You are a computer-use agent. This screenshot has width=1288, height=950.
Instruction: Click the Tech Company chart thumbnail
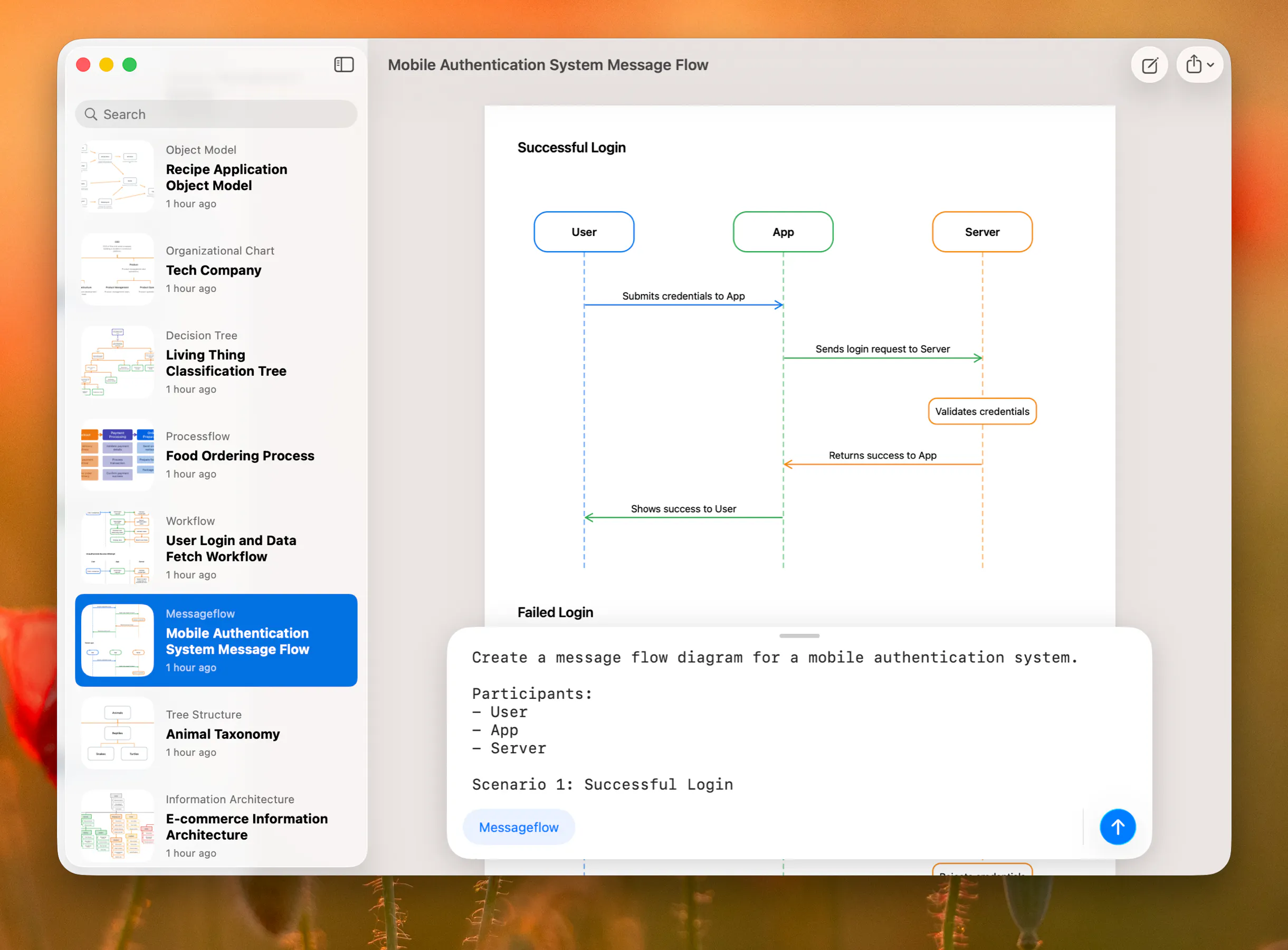point(118,269)
